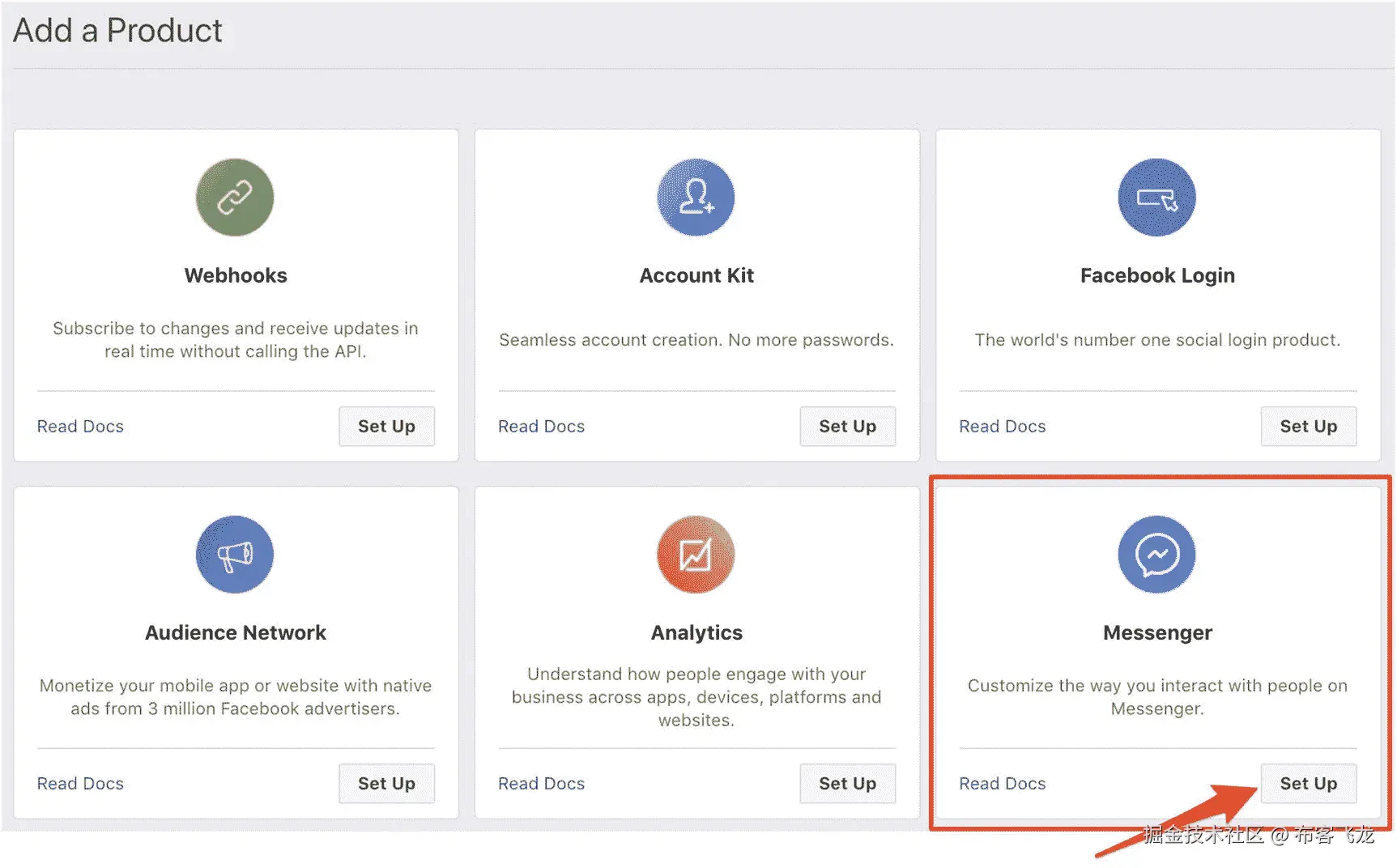Click the Analytics chart icon
The height and width of the screenshot is (868, 1397).
click(x=696, y=555)
